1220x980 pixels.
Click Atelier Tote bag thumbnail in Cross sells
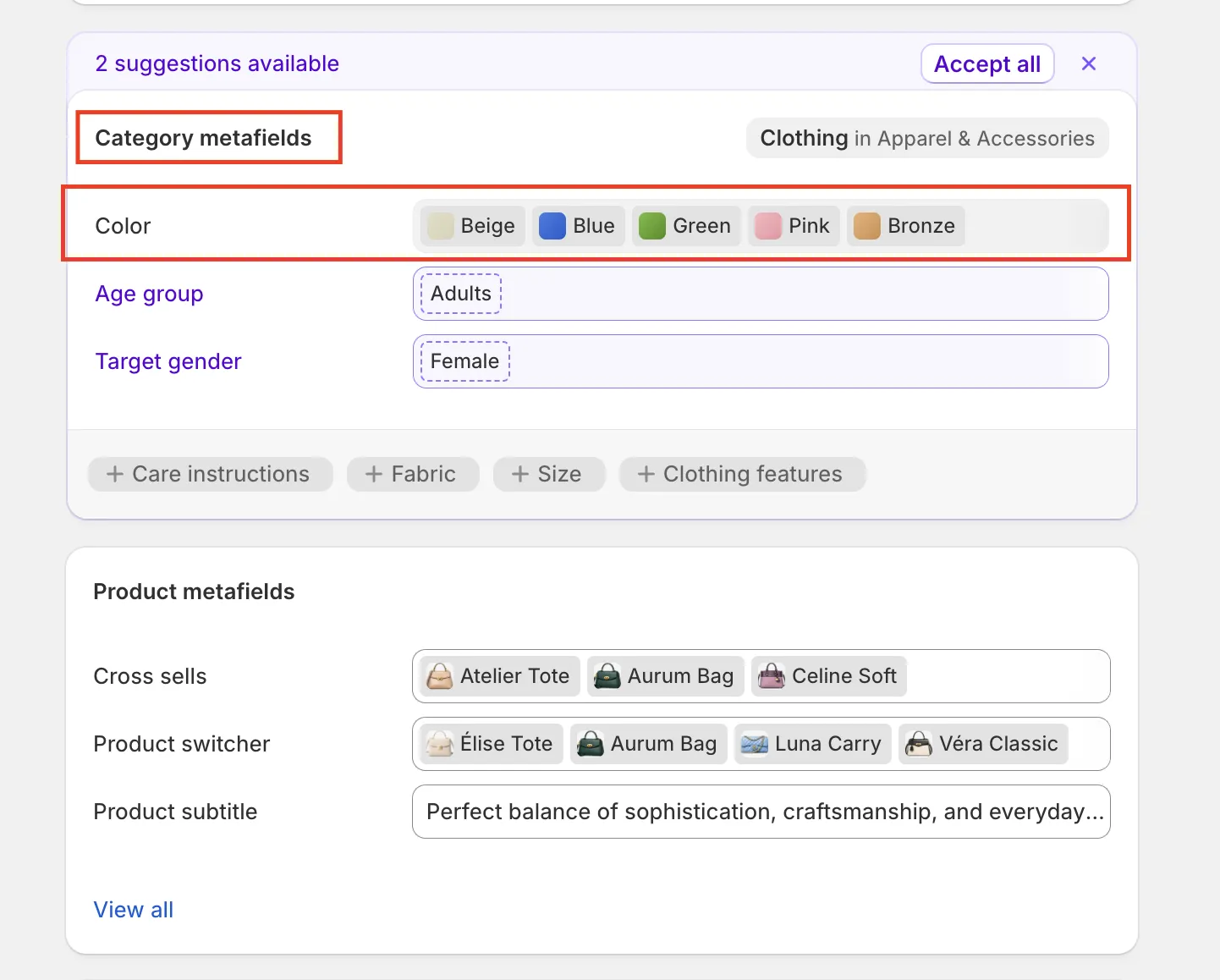click(440, 676)
